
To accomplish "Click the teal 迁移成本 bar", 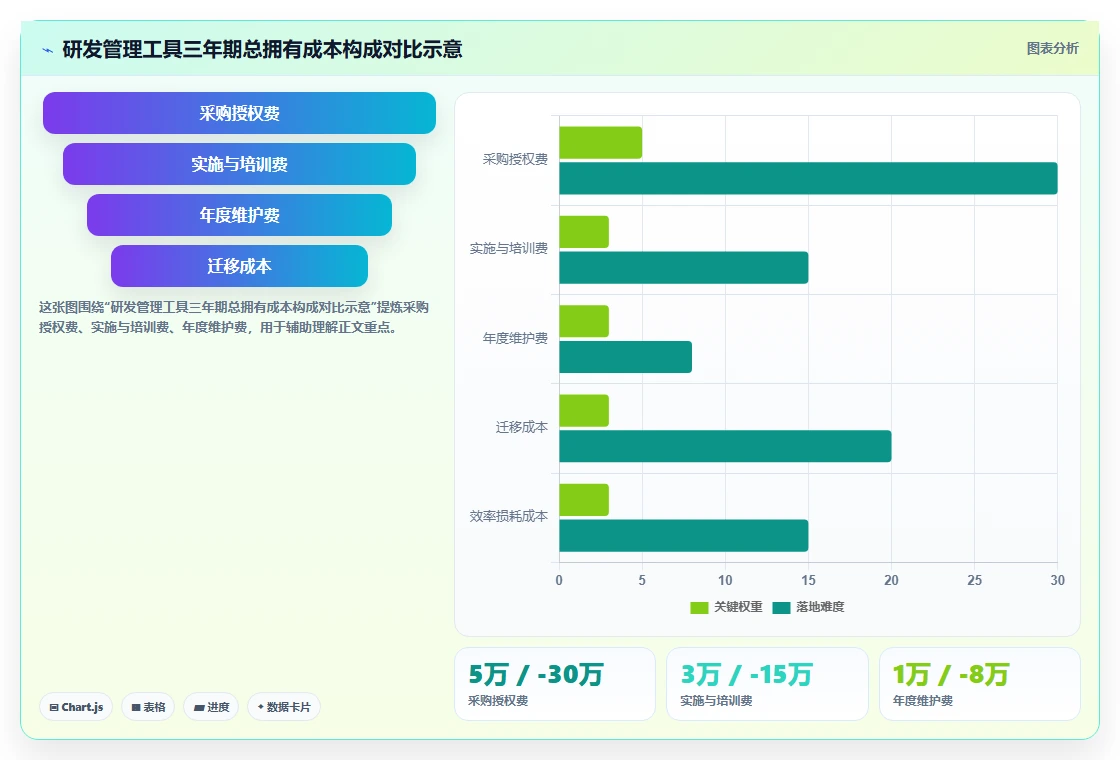I will coord(725,446).
